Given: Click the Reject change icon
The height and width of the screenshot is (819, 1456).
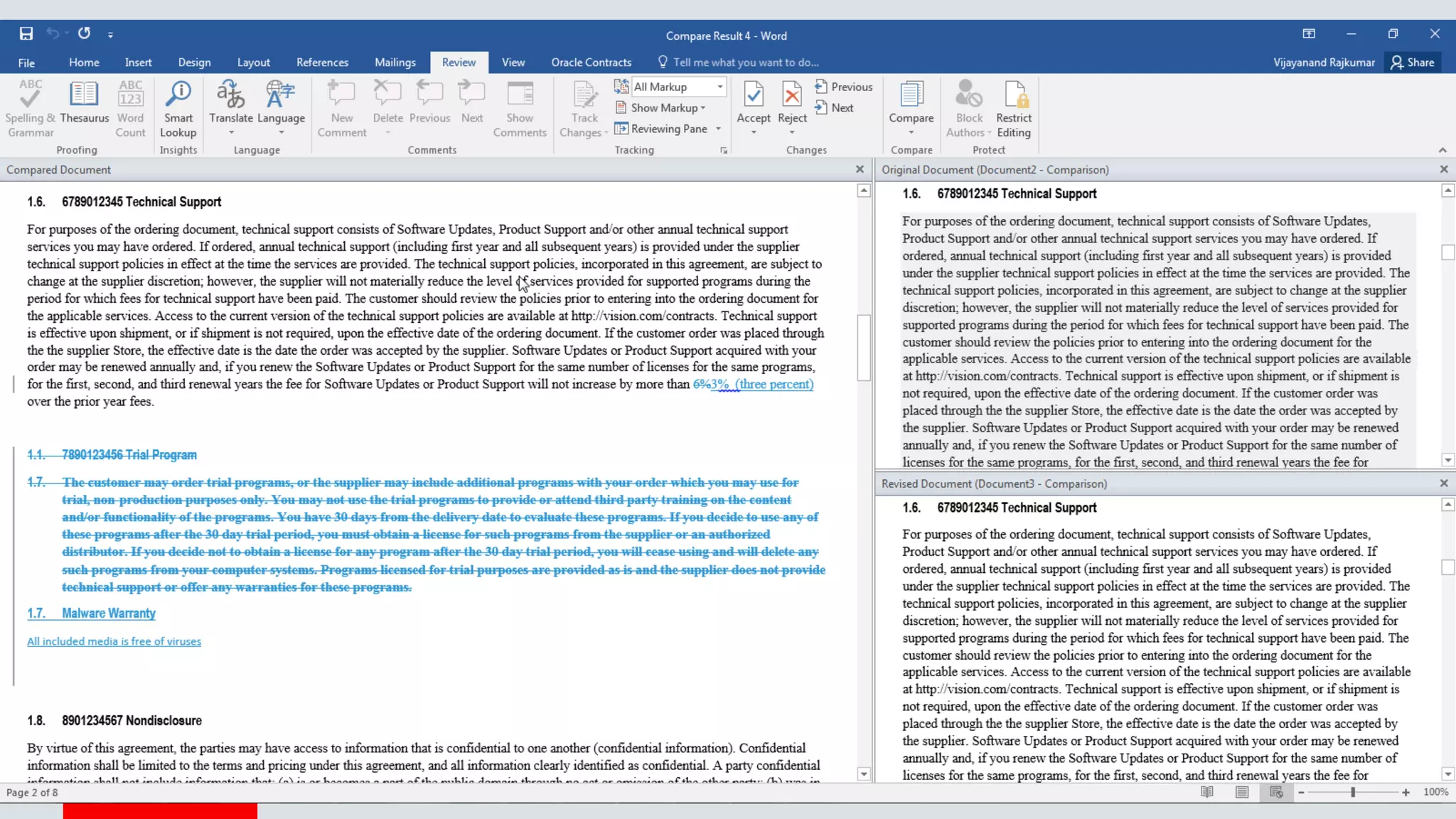Looking at the screenshot, I should [792, 95].
